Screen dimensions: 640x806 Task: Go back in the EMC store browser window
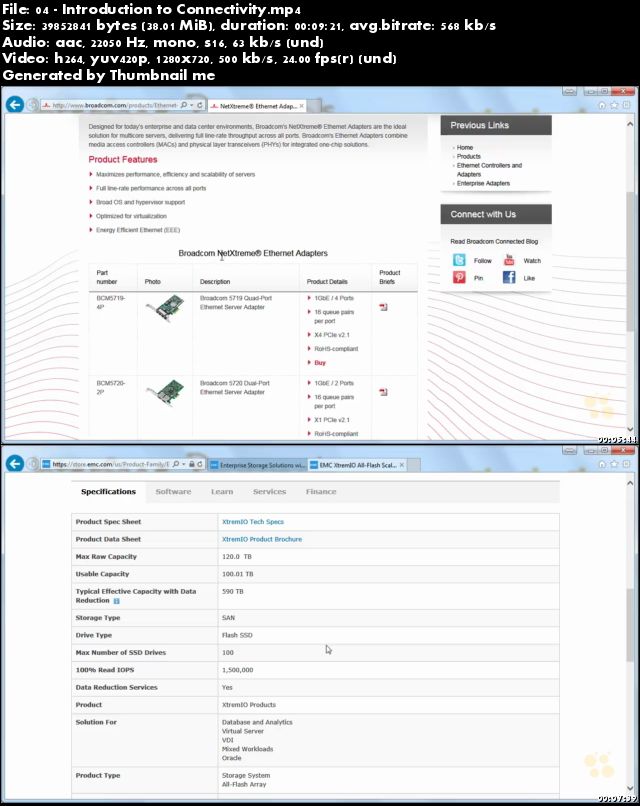[14, 464]
